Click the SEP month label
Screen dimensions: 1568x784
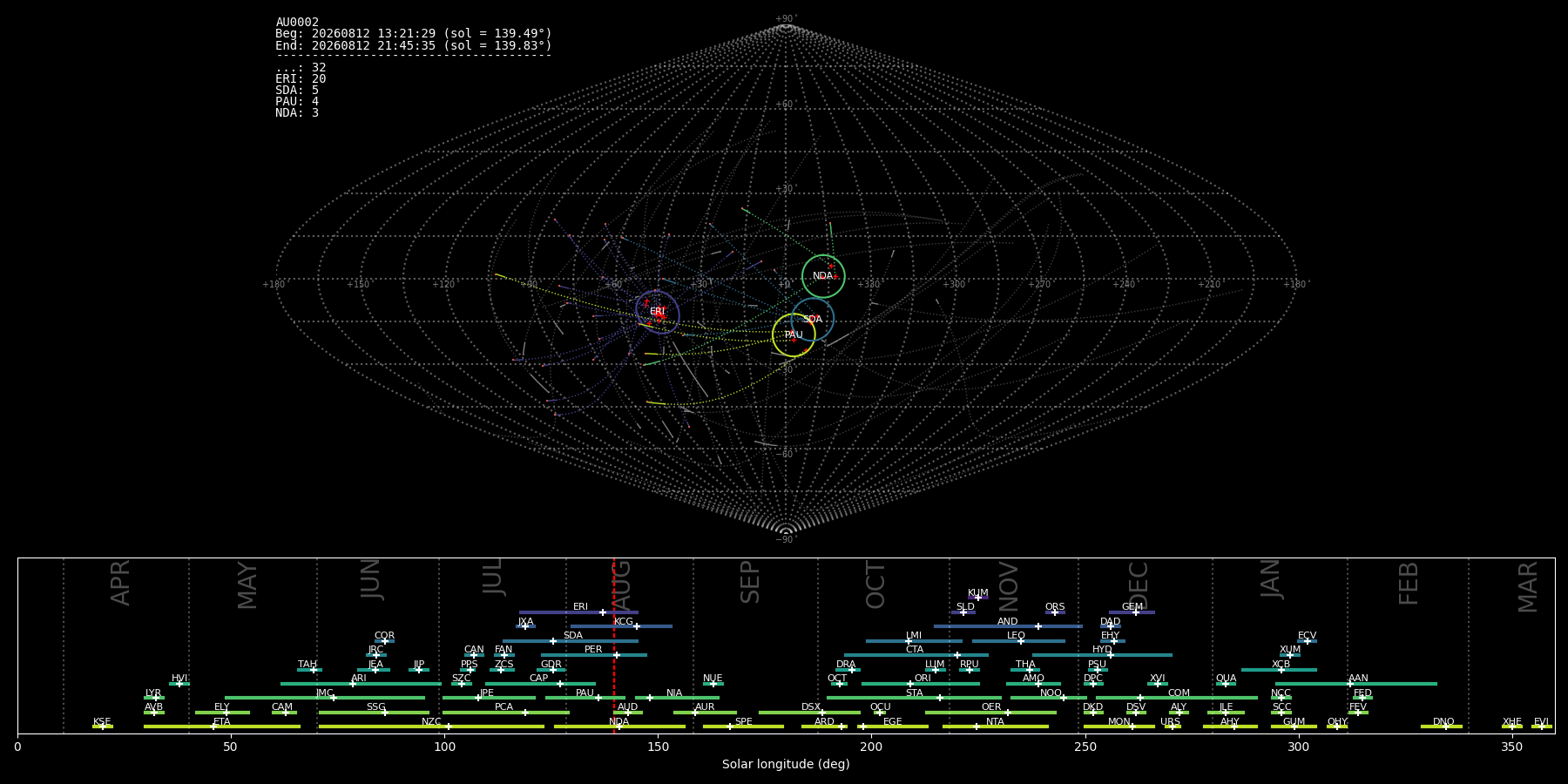(x=750, y=582)
